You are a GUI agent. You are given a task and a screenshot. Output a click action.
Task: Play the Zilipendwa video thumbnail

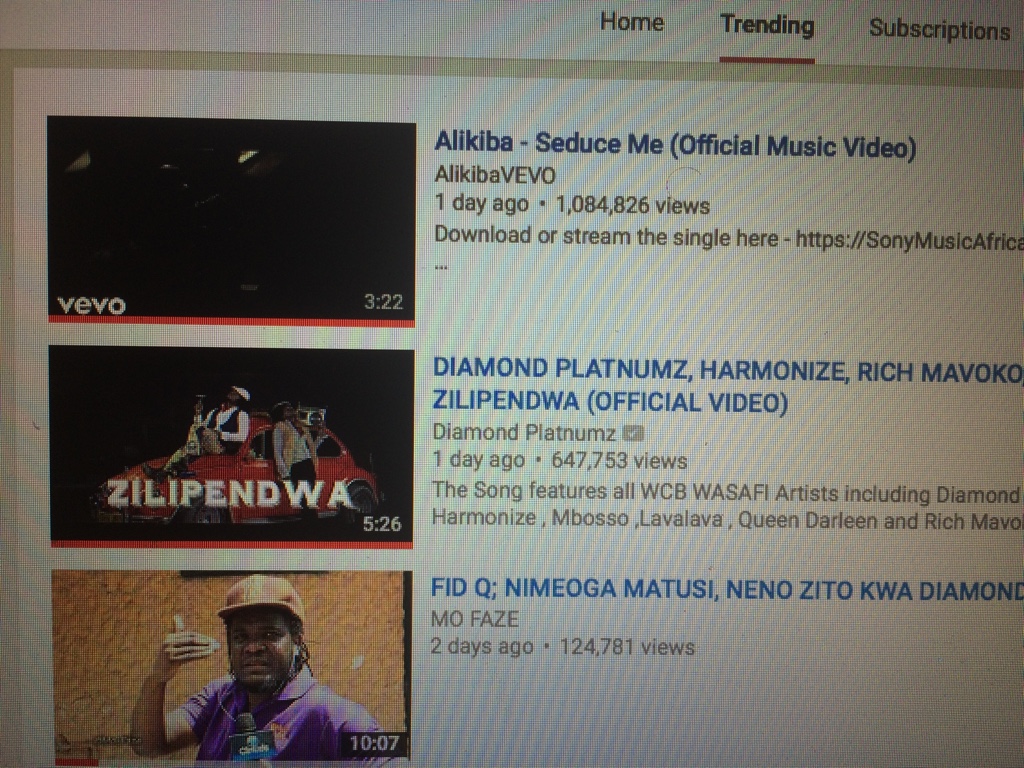tap(232, 447)
